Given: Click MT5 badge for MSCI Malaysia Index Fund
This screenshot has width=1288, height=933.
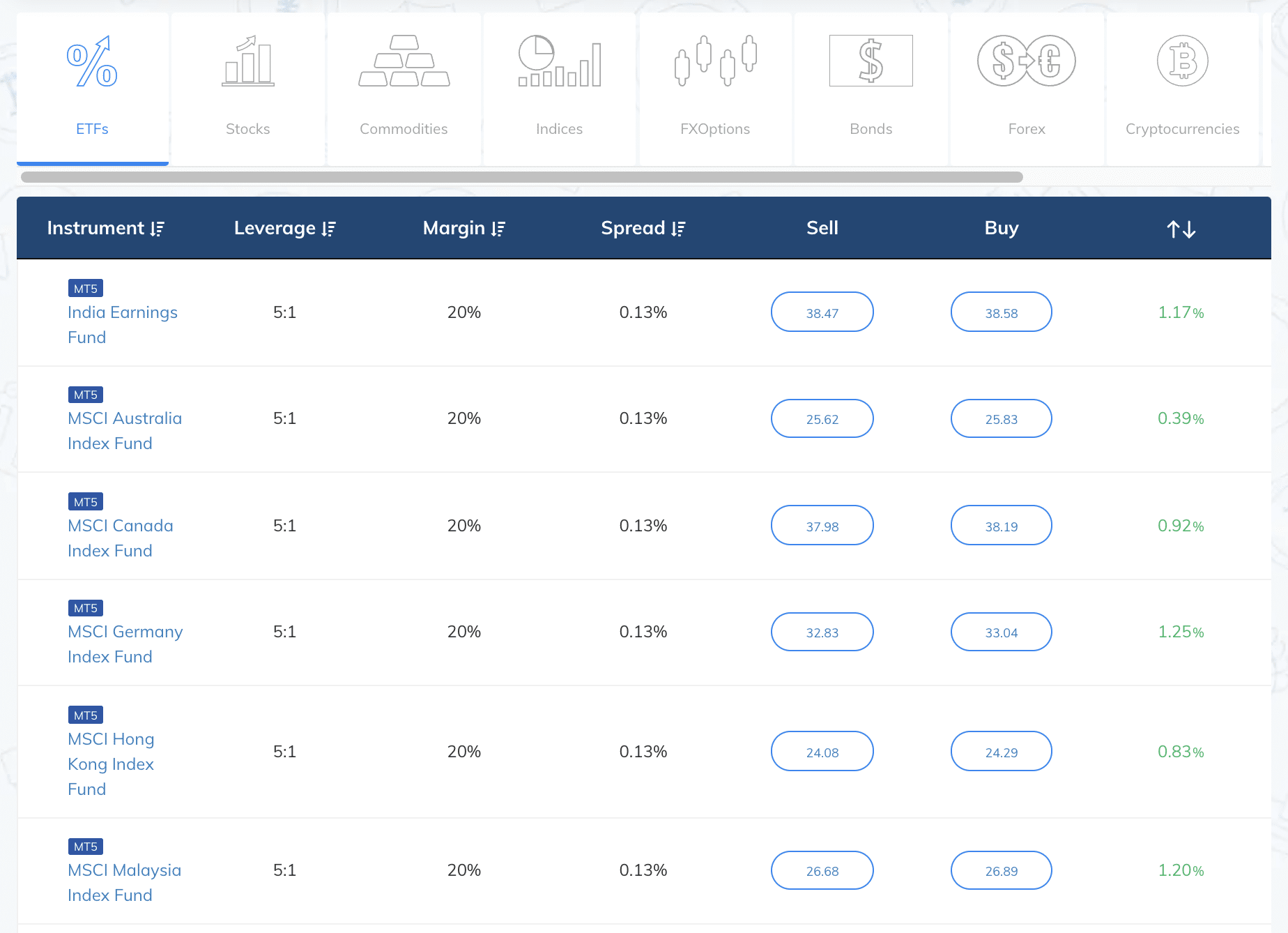Looking at the screenshot, I should coord(86,847).
